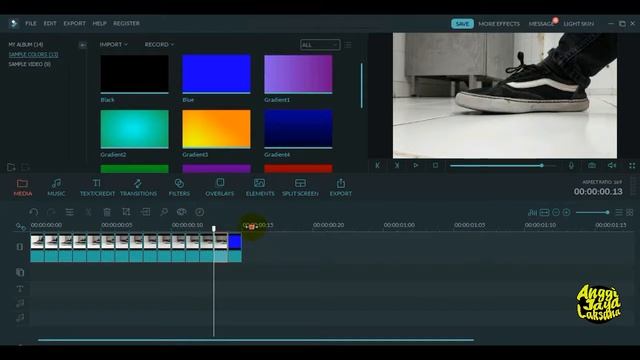Open the audio mixer icon above timeline
Viewport: 640px width, 360px height.
click(532, 212)
